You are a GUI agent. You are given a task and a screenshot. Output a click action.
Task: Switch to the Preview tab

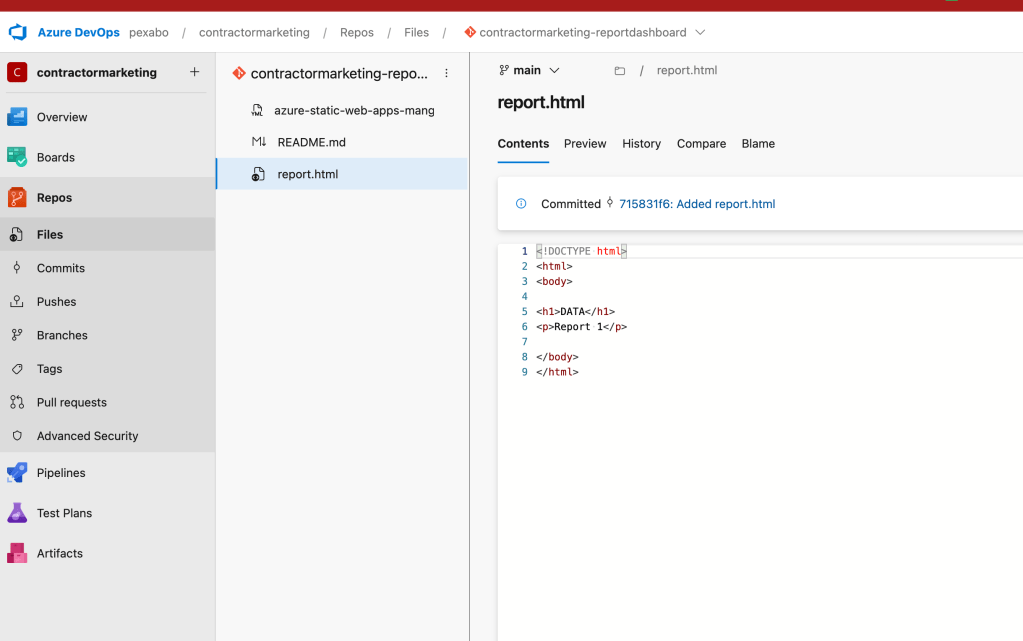[x=585, y=144]
